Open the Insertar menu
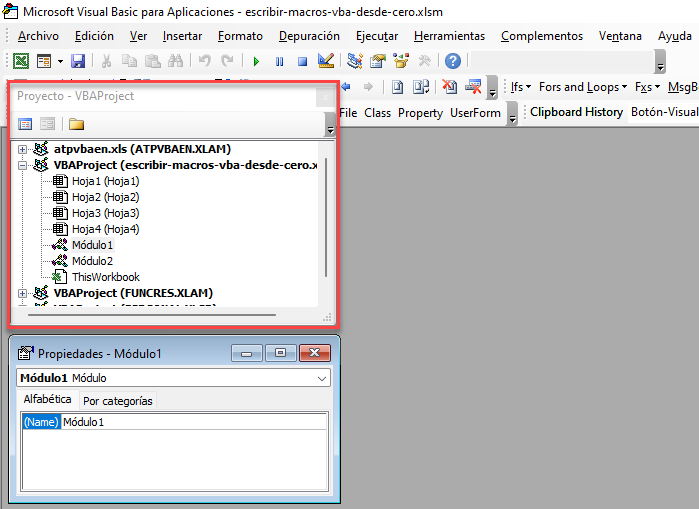The image size is (699, 509). click(182, 36)
